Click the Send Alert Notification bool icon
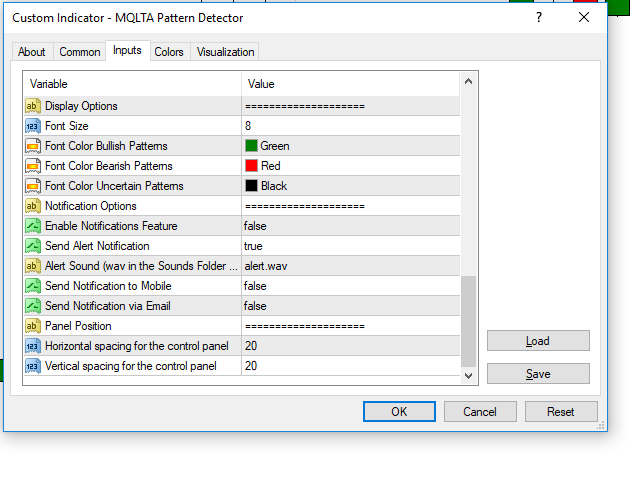640x480 pixels. 33,246
